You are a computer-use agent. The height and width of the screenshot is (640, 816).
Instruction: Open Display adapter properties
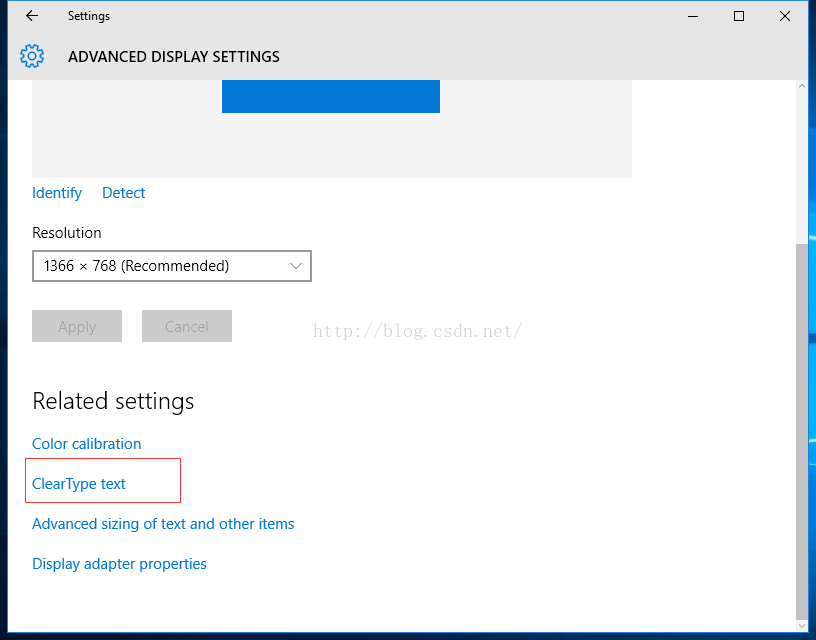point(119,564)
